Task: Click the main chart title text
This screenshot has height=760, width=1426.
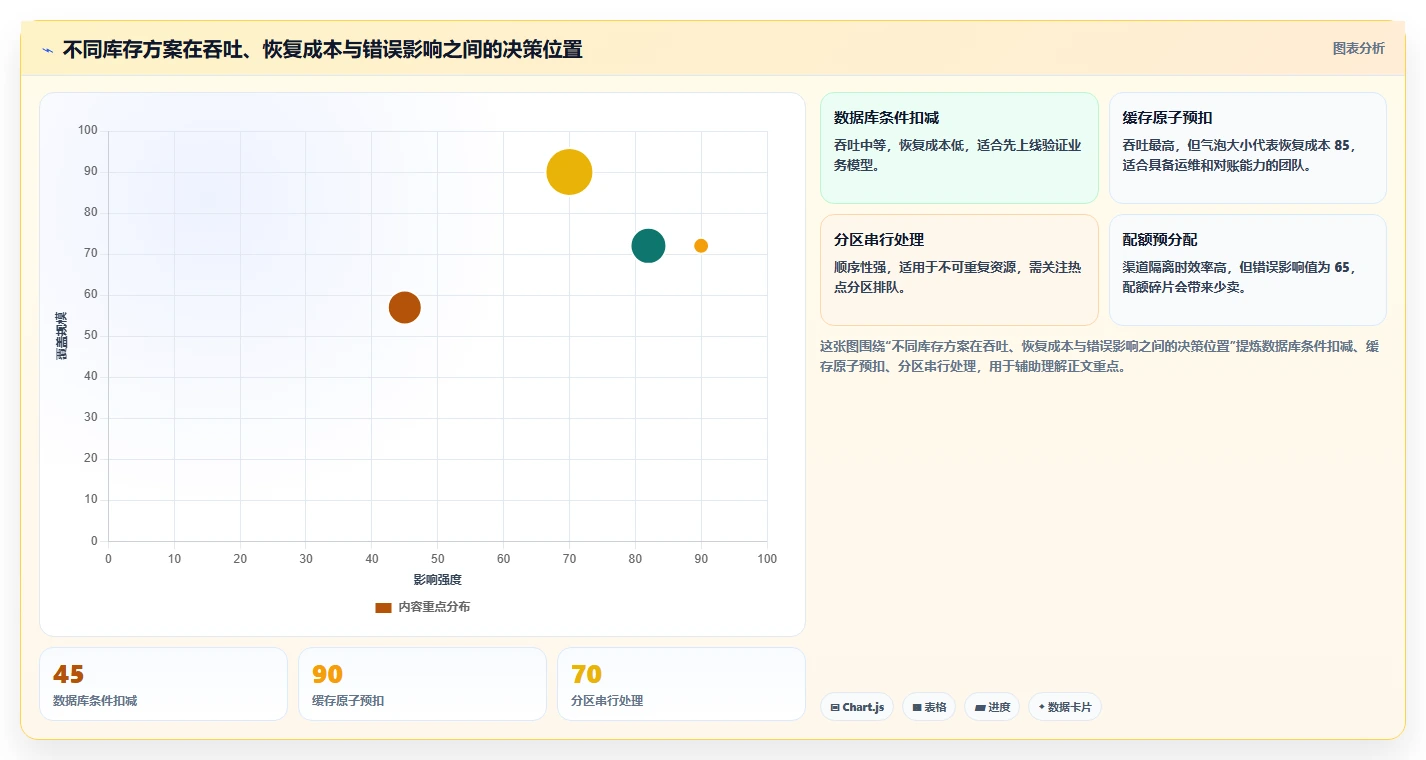Action: click(x=322, y=49)
